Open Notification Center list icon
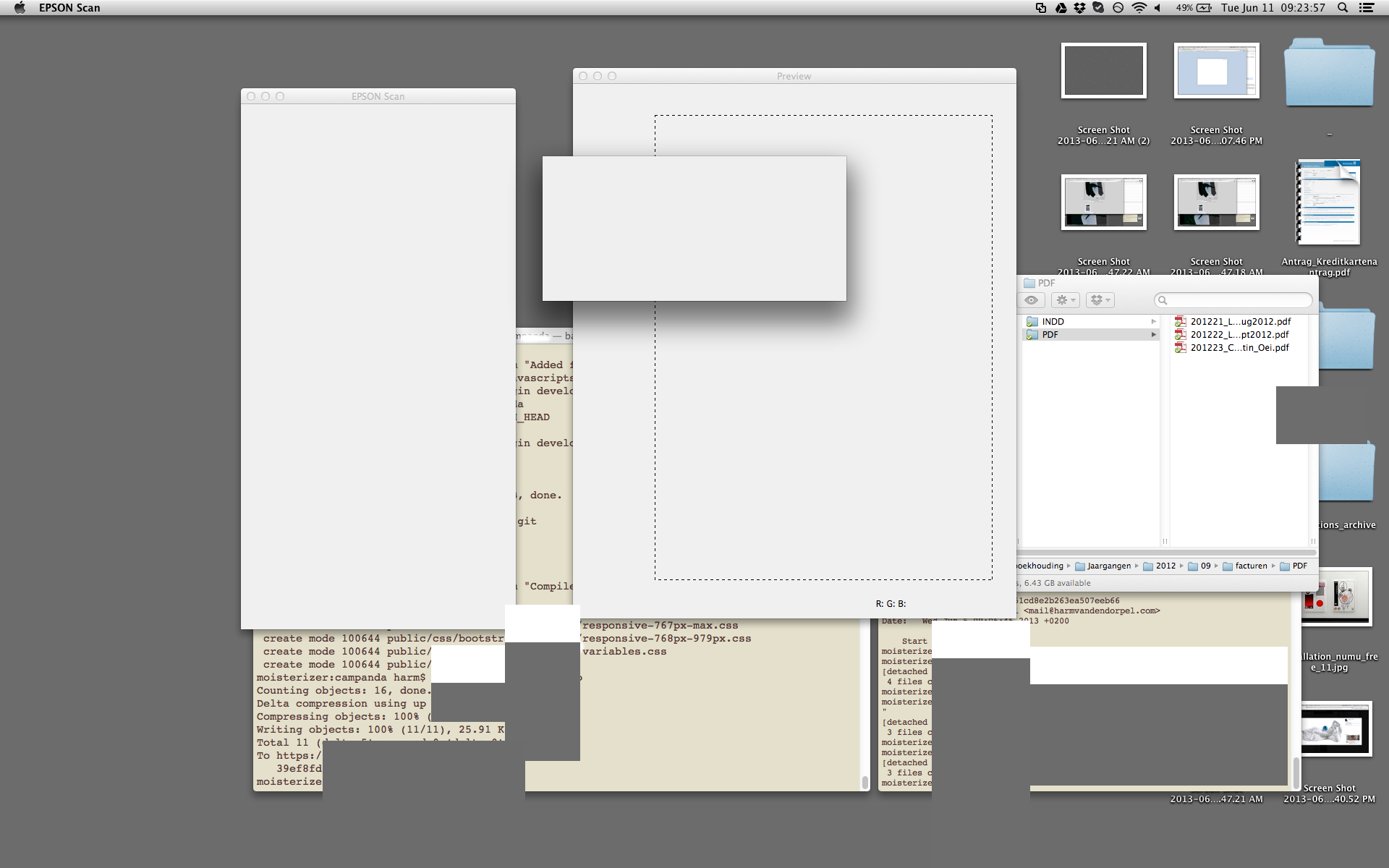 (x=1367, y=8)
